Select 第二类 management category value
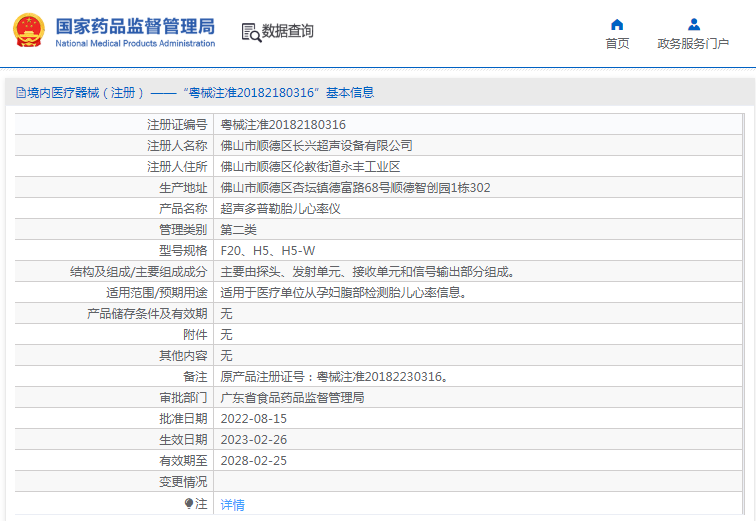The width and height of the screenshot is (756, 521). click(239, 230)
